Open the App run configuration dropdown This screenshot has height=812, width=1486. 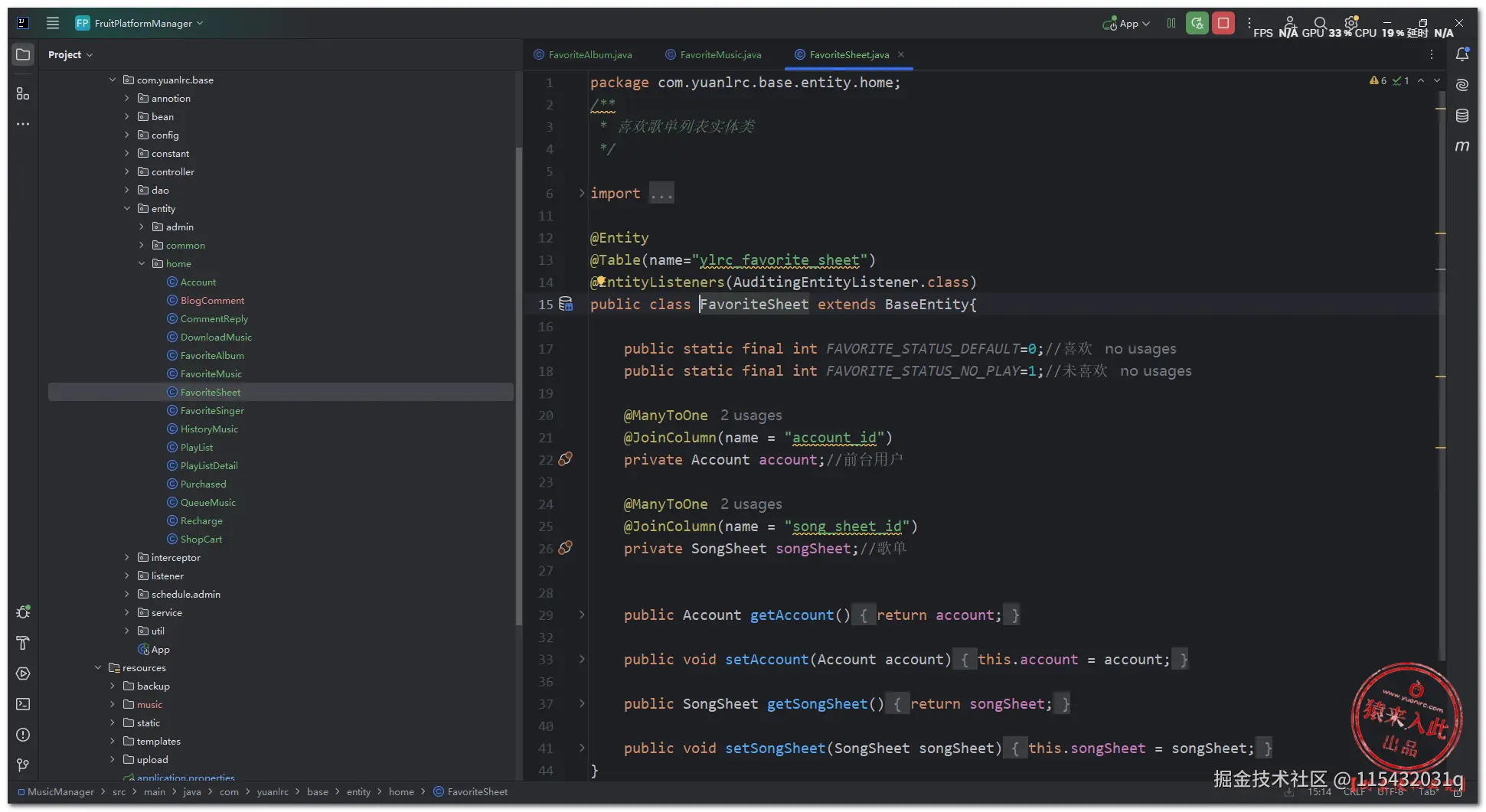1126,24
